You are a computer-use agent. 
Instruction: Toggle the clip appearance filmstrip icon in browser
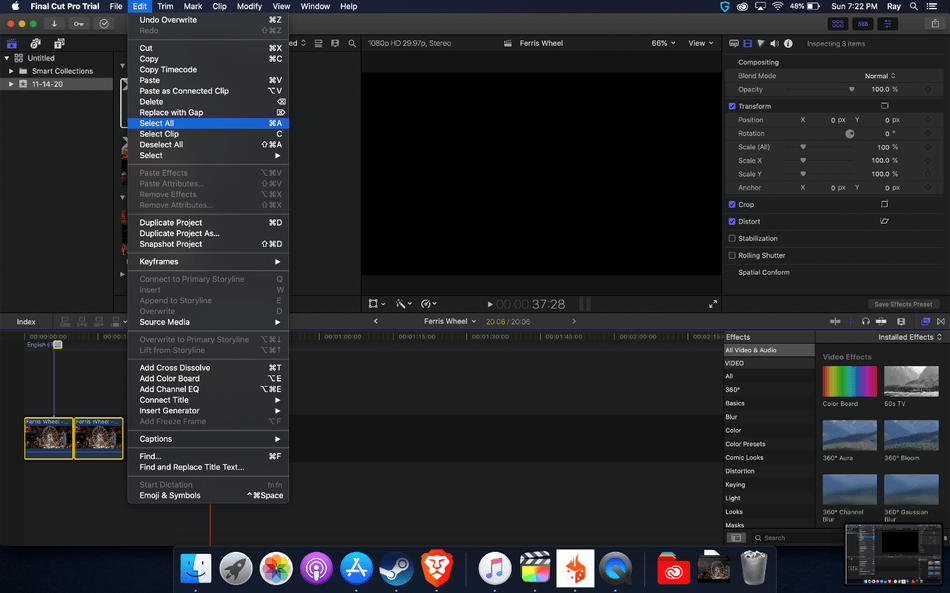pyautogui.click(x=334, y=44)
